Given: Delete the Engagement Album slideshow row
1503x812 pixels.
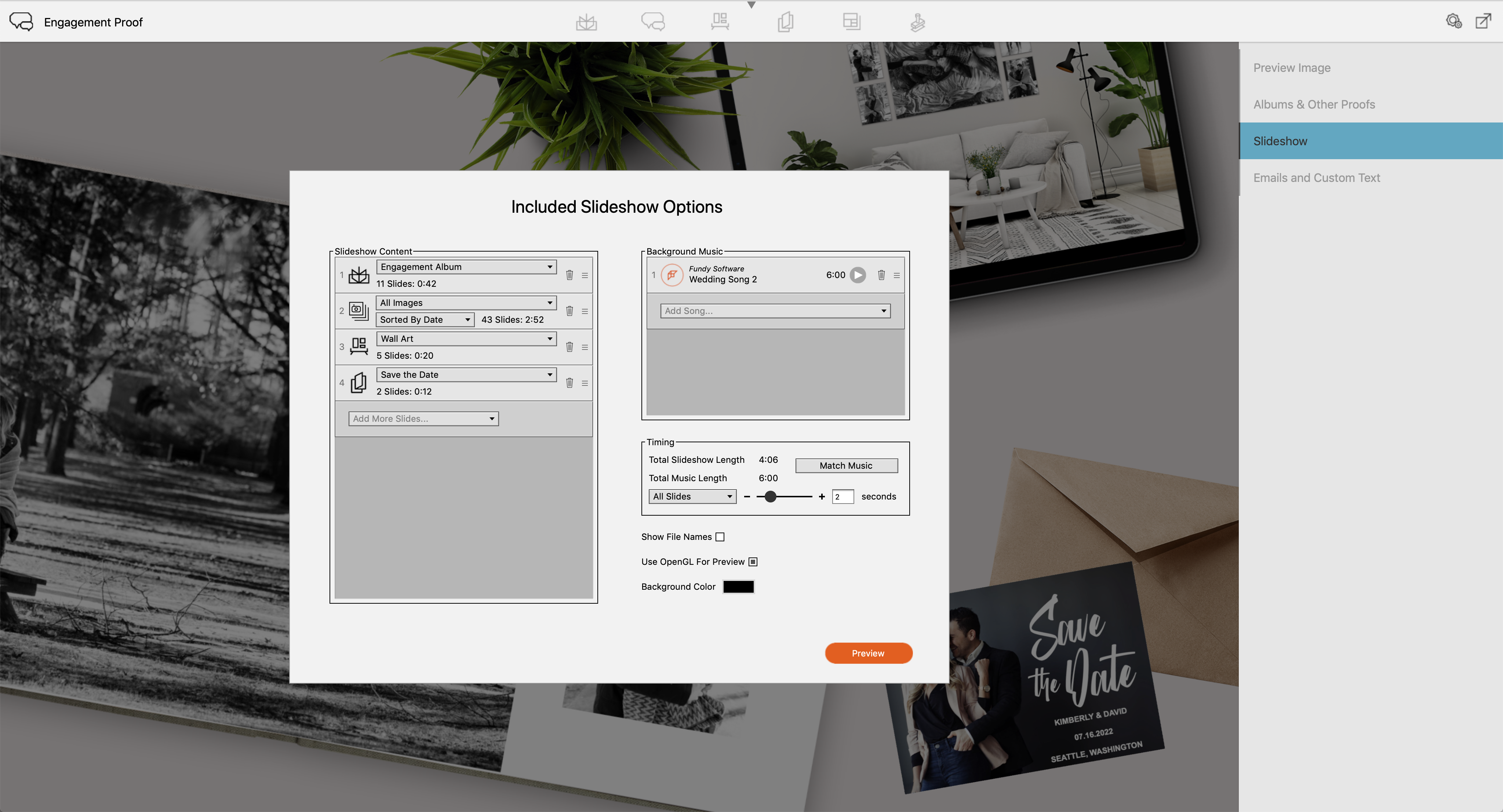Looking at the screenshot, I should tap(569, 275).
